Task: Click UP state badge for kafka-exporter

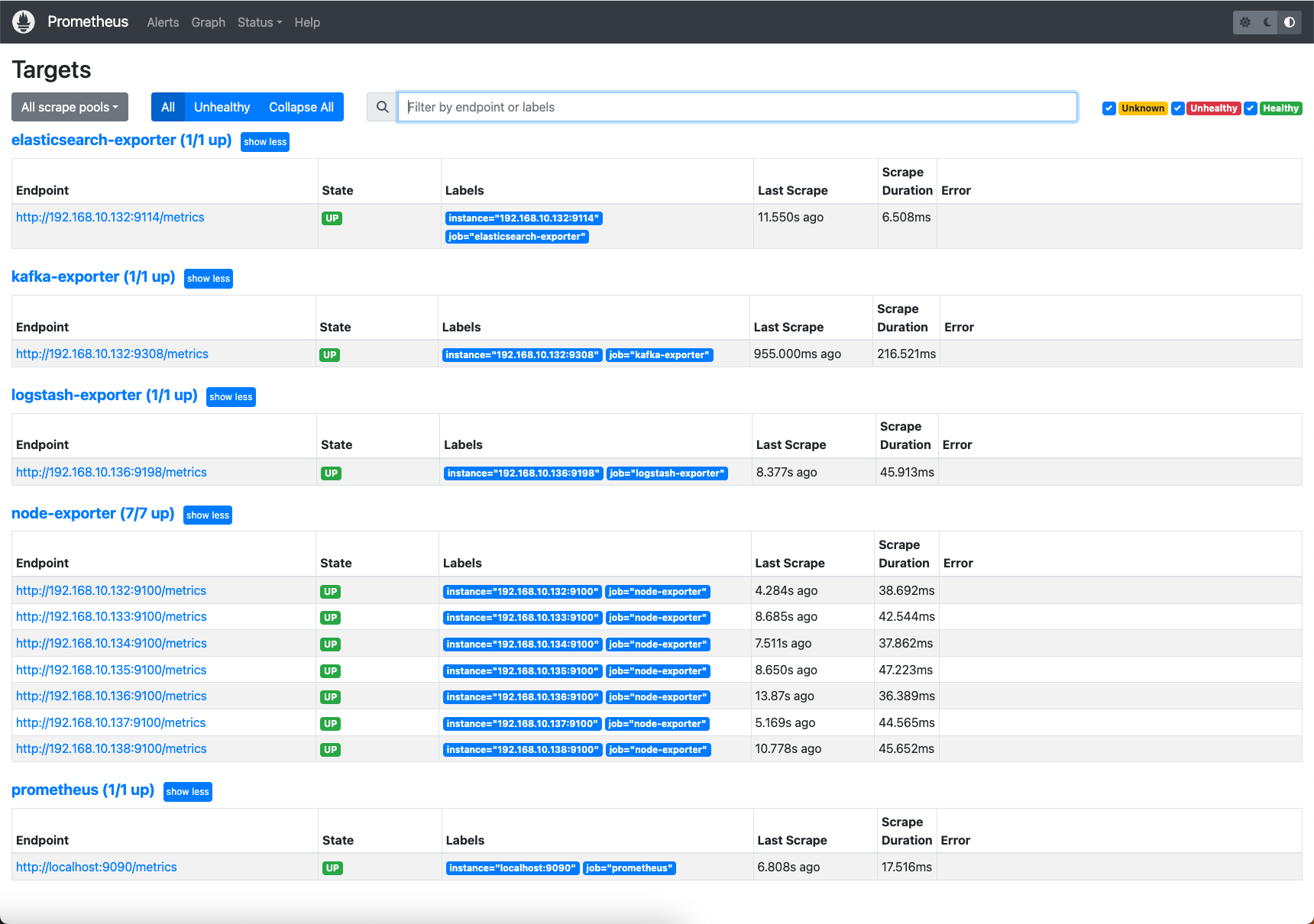Action: [x=329, y=355]
